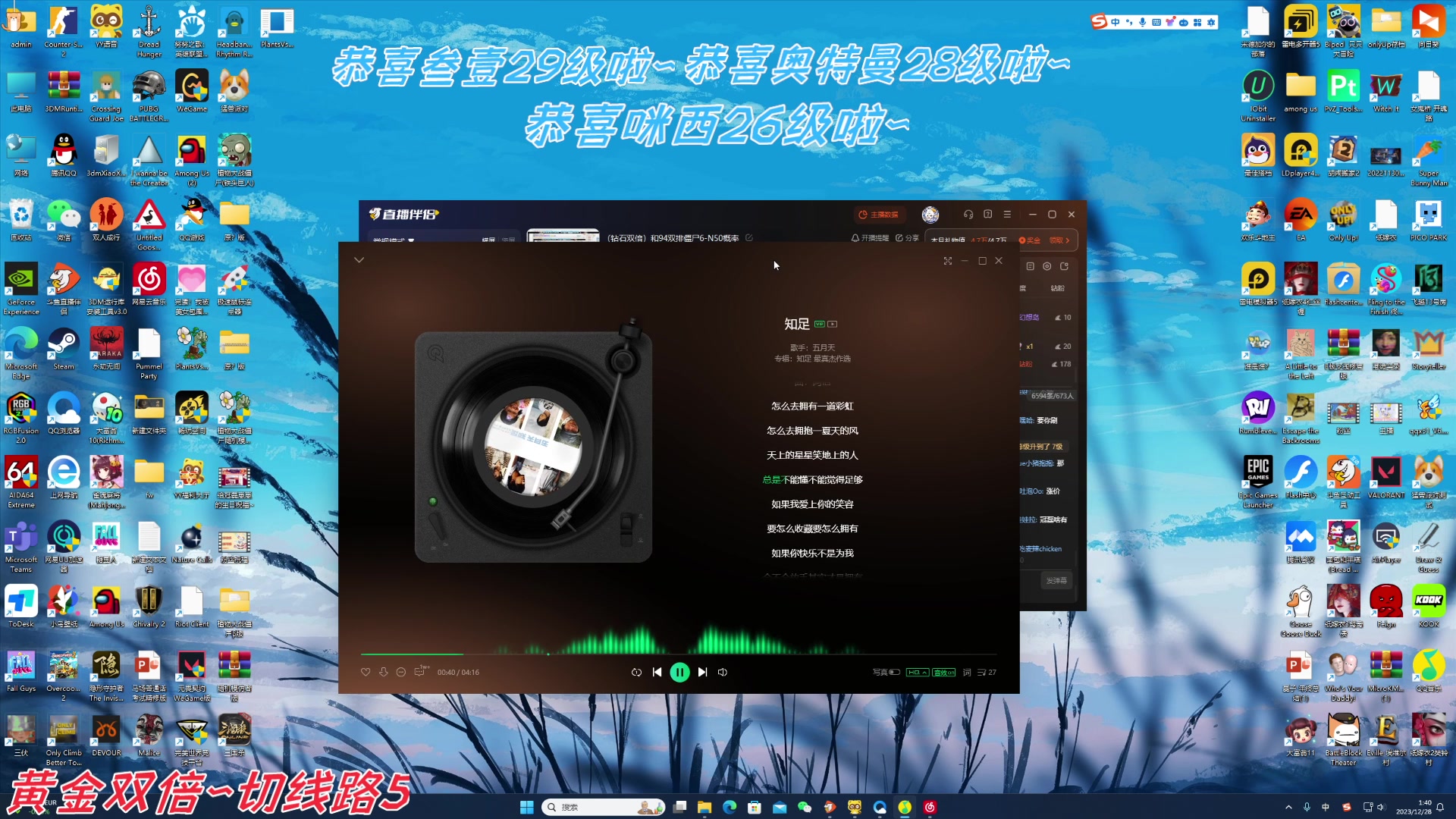Click the shuffle/loop mode icon
1456x819 pixels.
pyautogui.click(x=636, y=671)
